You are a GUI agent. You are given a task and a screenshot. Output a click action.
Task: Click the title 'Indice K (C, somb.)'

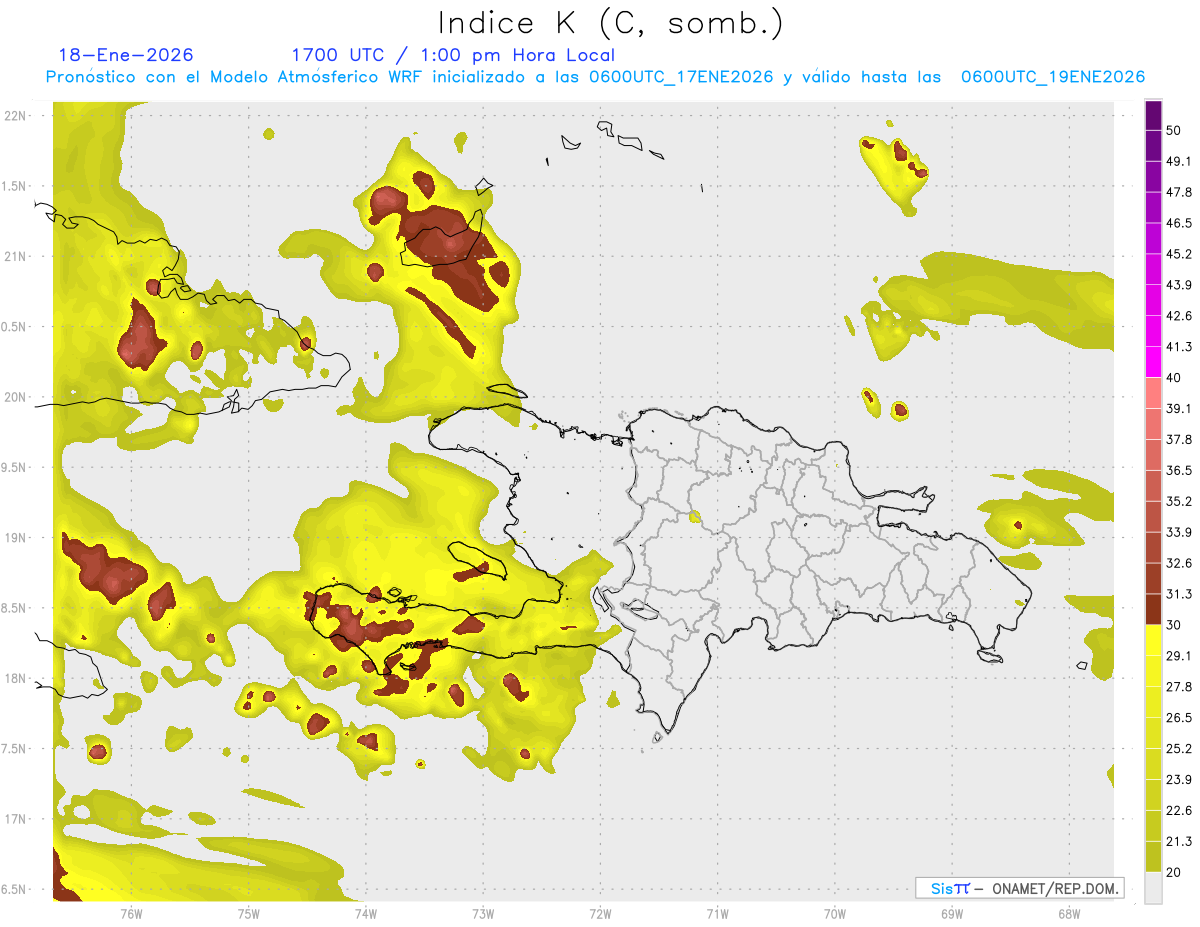(x=611, y=24)
